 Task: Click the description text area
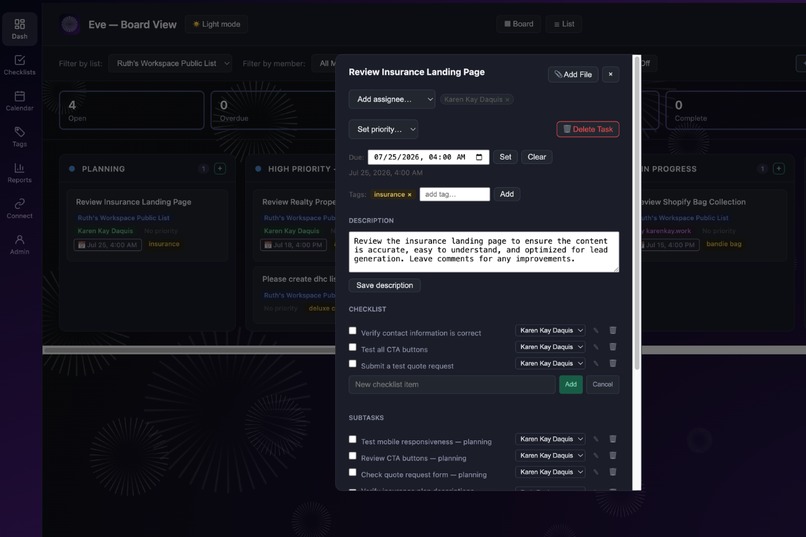(484, 252)
